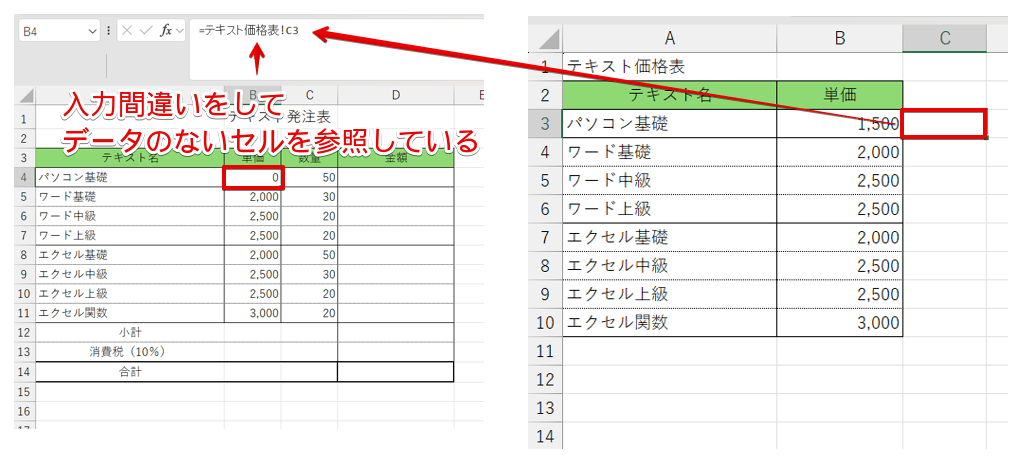Click the 1,500 price cell
The width and height of the screenshot is (1017, 471).
click(839, 123)
